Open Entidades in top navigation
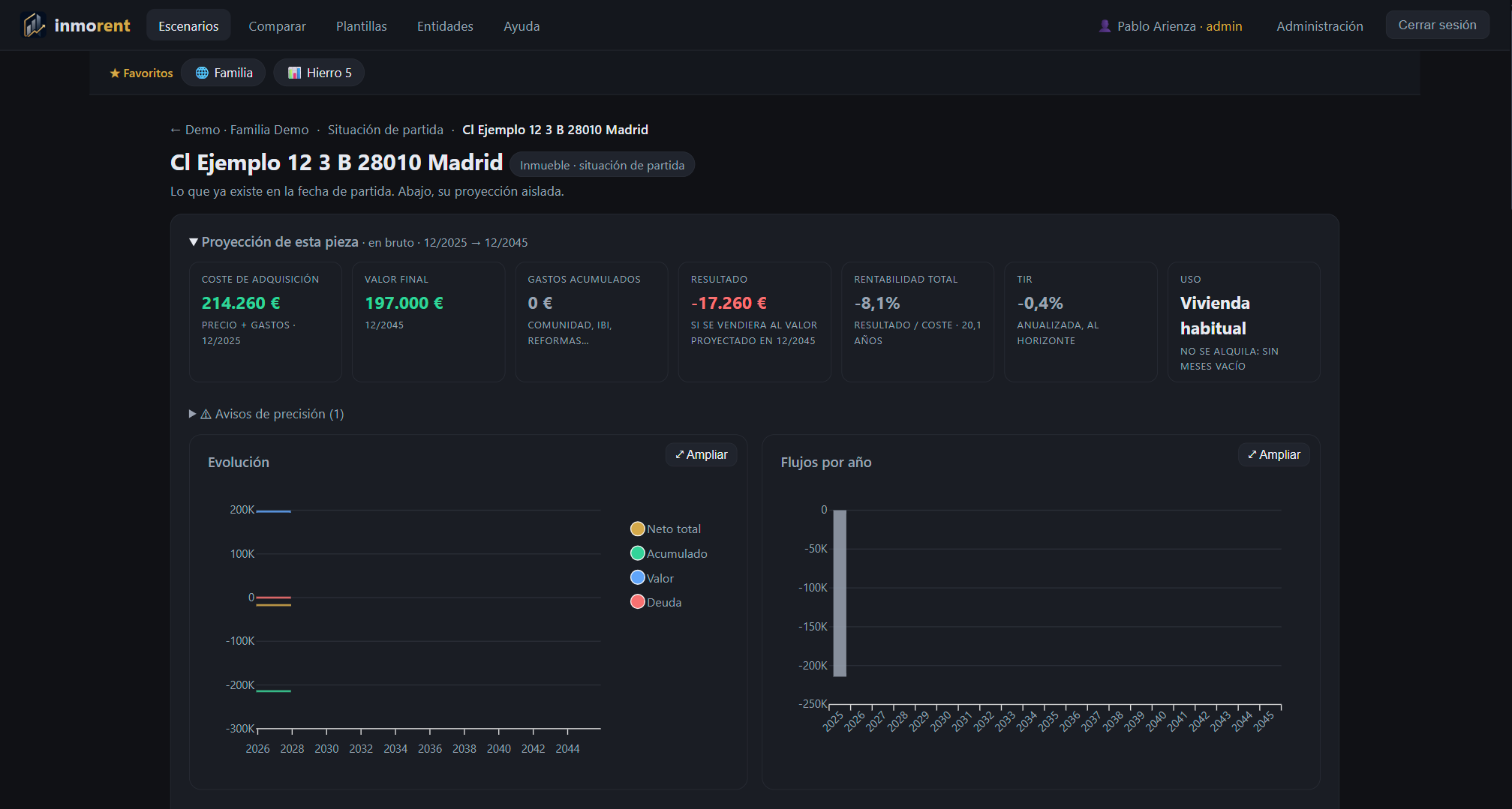1512x809 pixels. 445,26
